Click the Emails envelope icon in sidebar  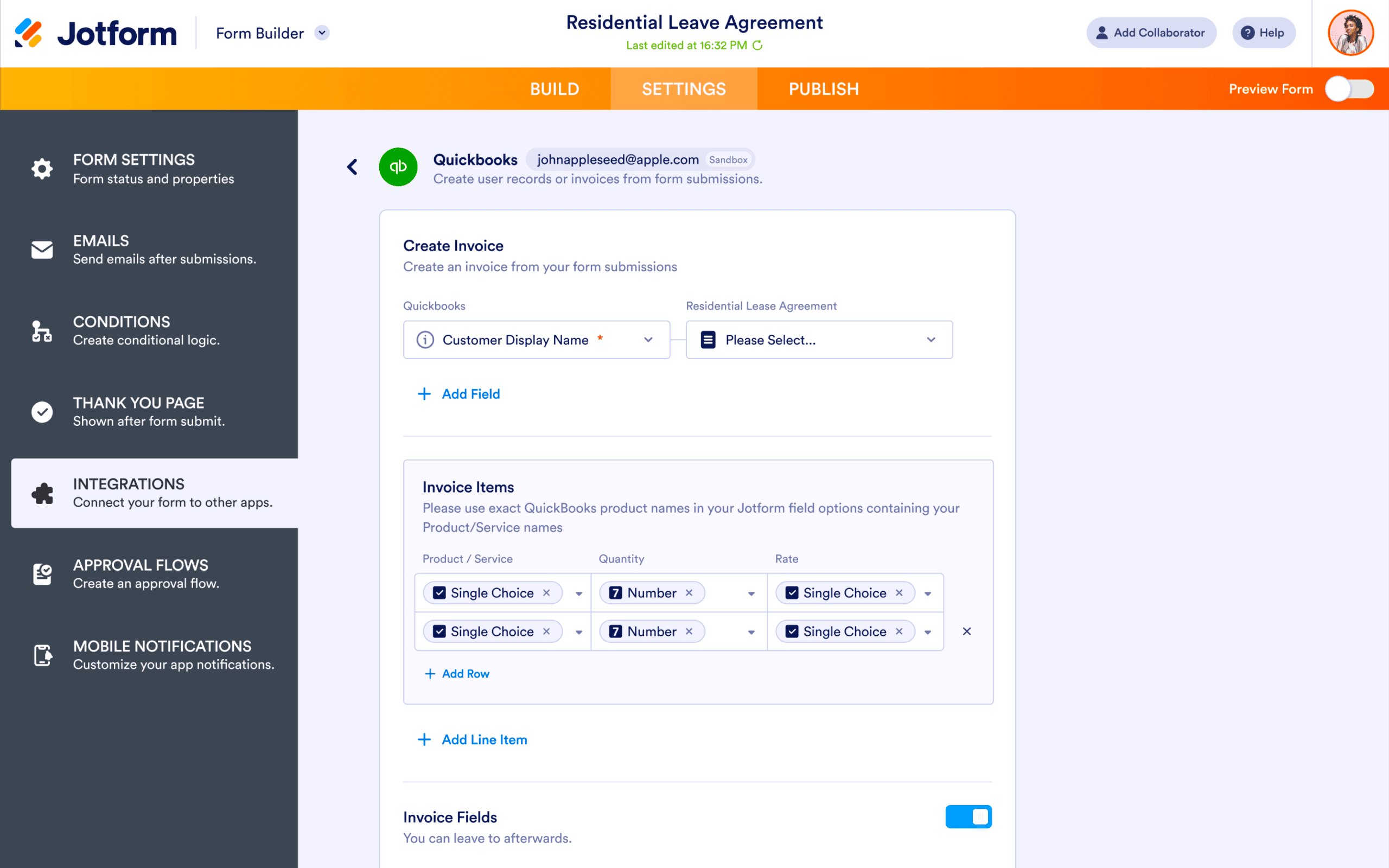(42, 249)
